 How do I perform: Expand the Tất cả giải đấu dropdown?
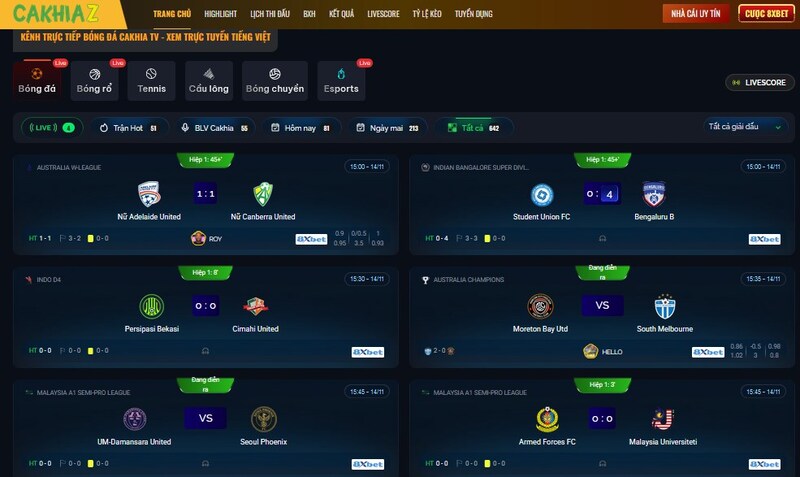coord(745,127)
